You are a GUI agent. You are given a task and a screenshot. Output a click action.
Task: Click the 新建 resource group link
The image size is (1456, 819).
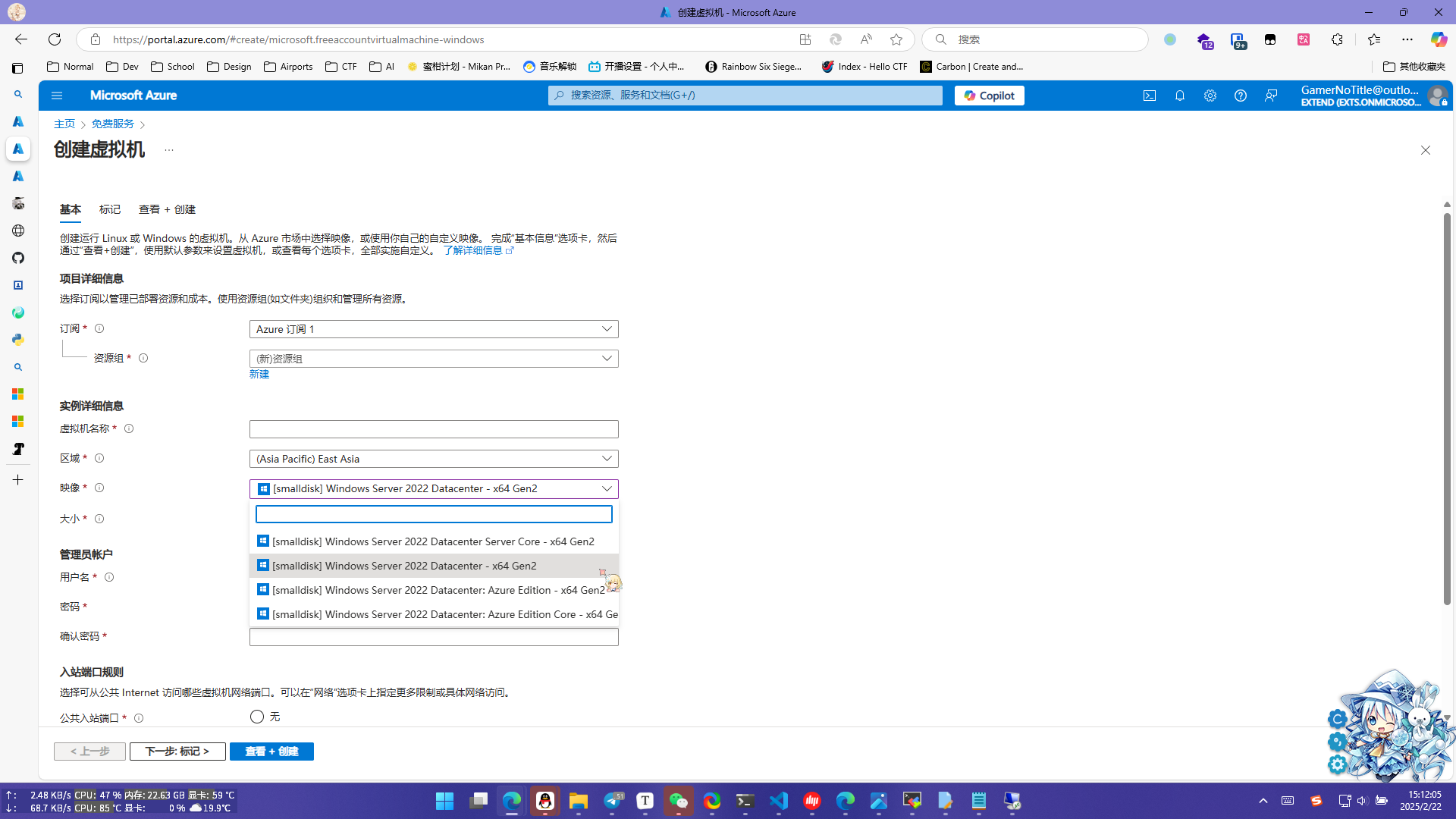pyautogui.click(x=259, y=374)
